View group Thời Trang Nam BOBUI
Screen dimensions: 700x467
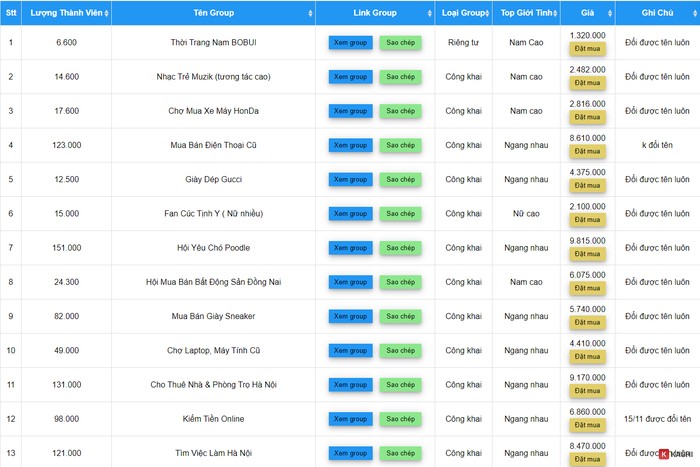click(x=350, y=42)
